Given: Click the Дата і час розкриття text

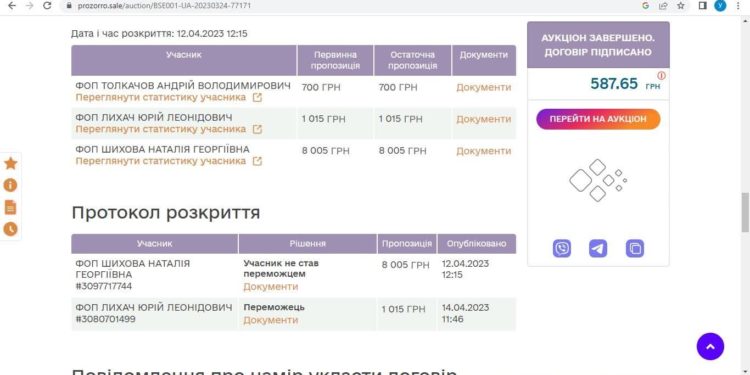Looking at the screenshot, I should (x=159, y=34).
